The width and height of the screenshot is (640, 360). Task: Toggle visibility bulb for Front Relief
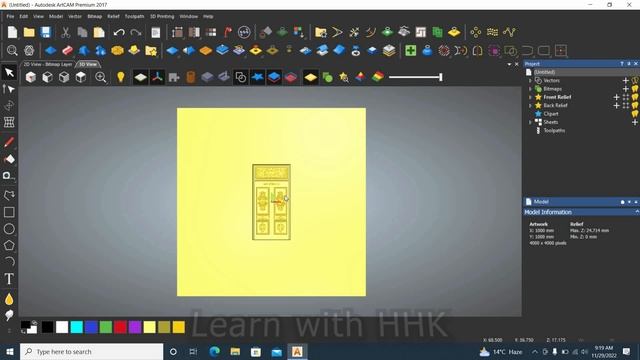pyautogui.click(x=636, y=97)
